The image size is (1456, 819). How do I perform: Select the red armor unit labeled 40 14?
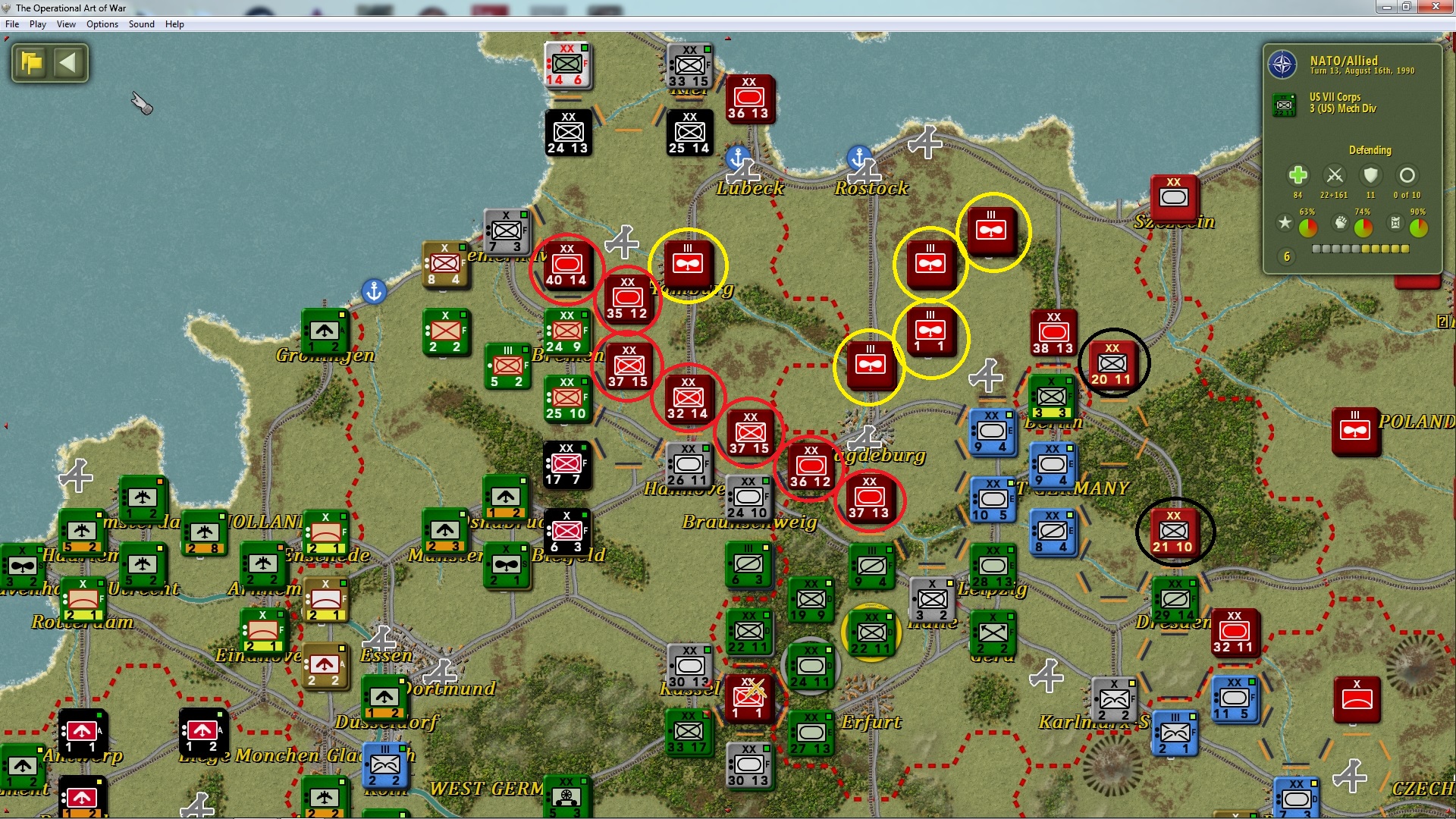566,265
